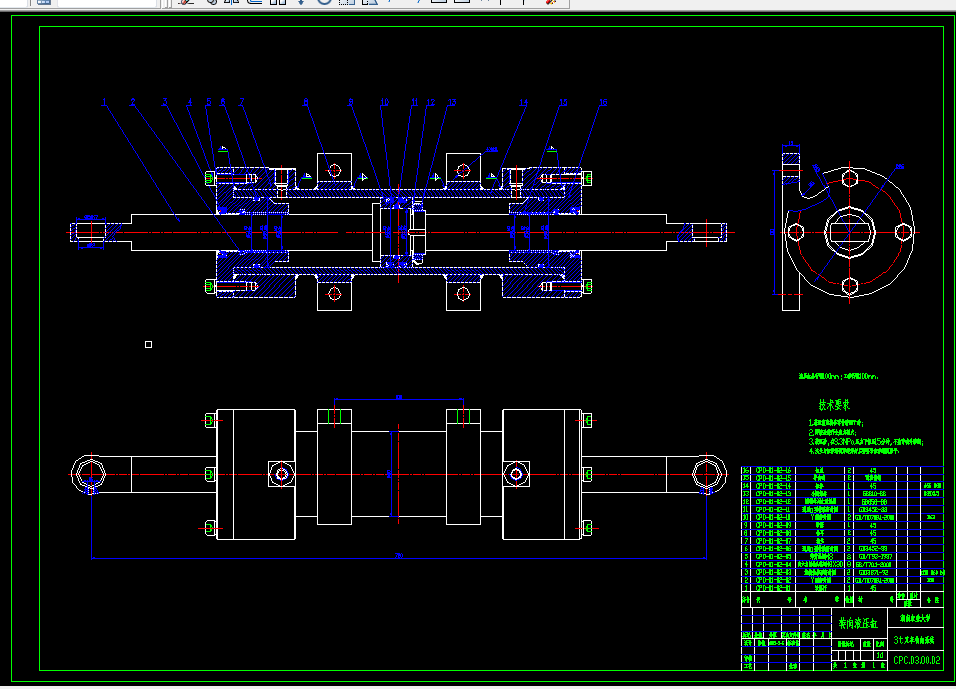Select part balloon number 15 label
This screenshot has height=689, width=956.
tap(563, 102)
